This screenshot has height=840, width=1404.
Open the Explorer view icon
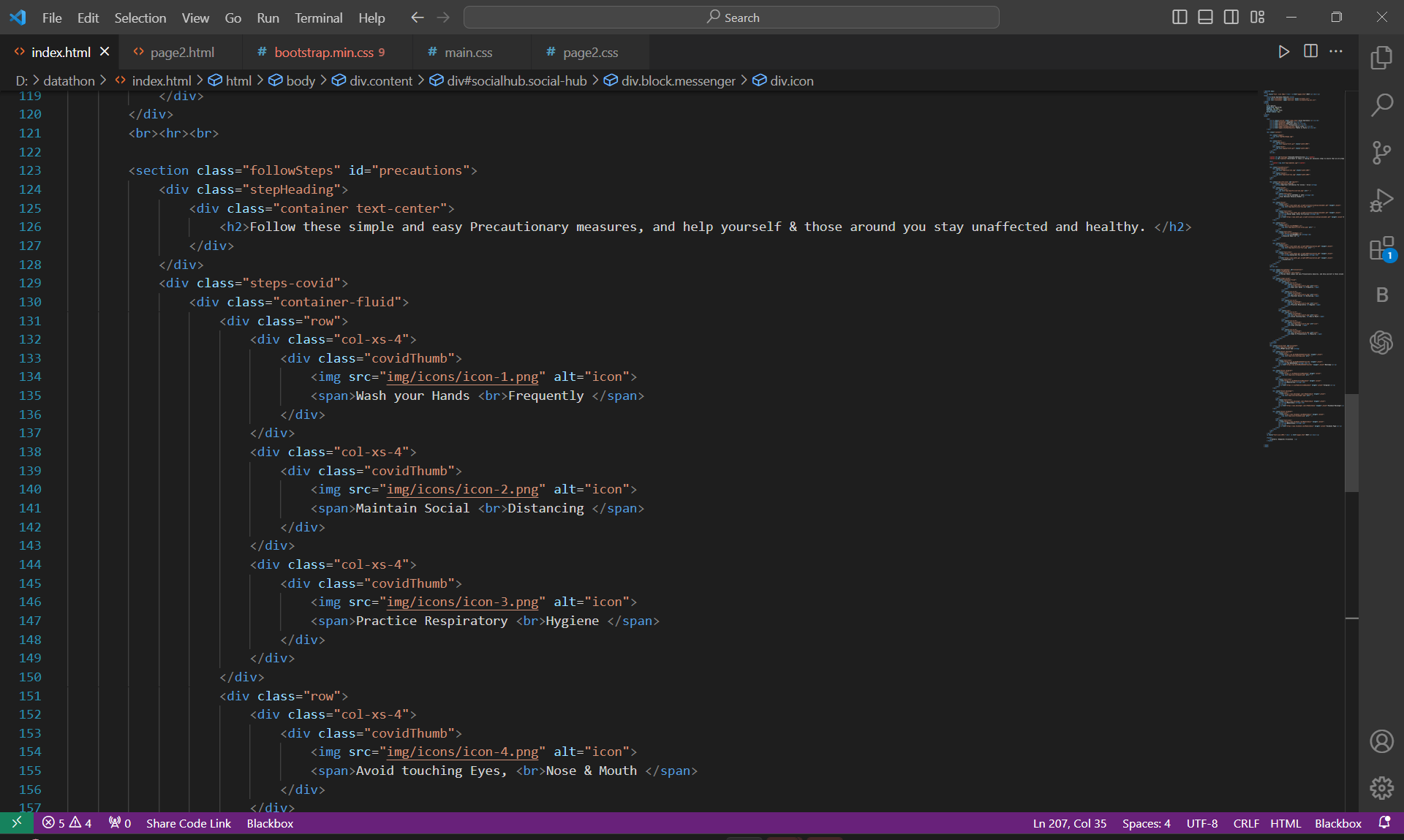(1381, 58)
